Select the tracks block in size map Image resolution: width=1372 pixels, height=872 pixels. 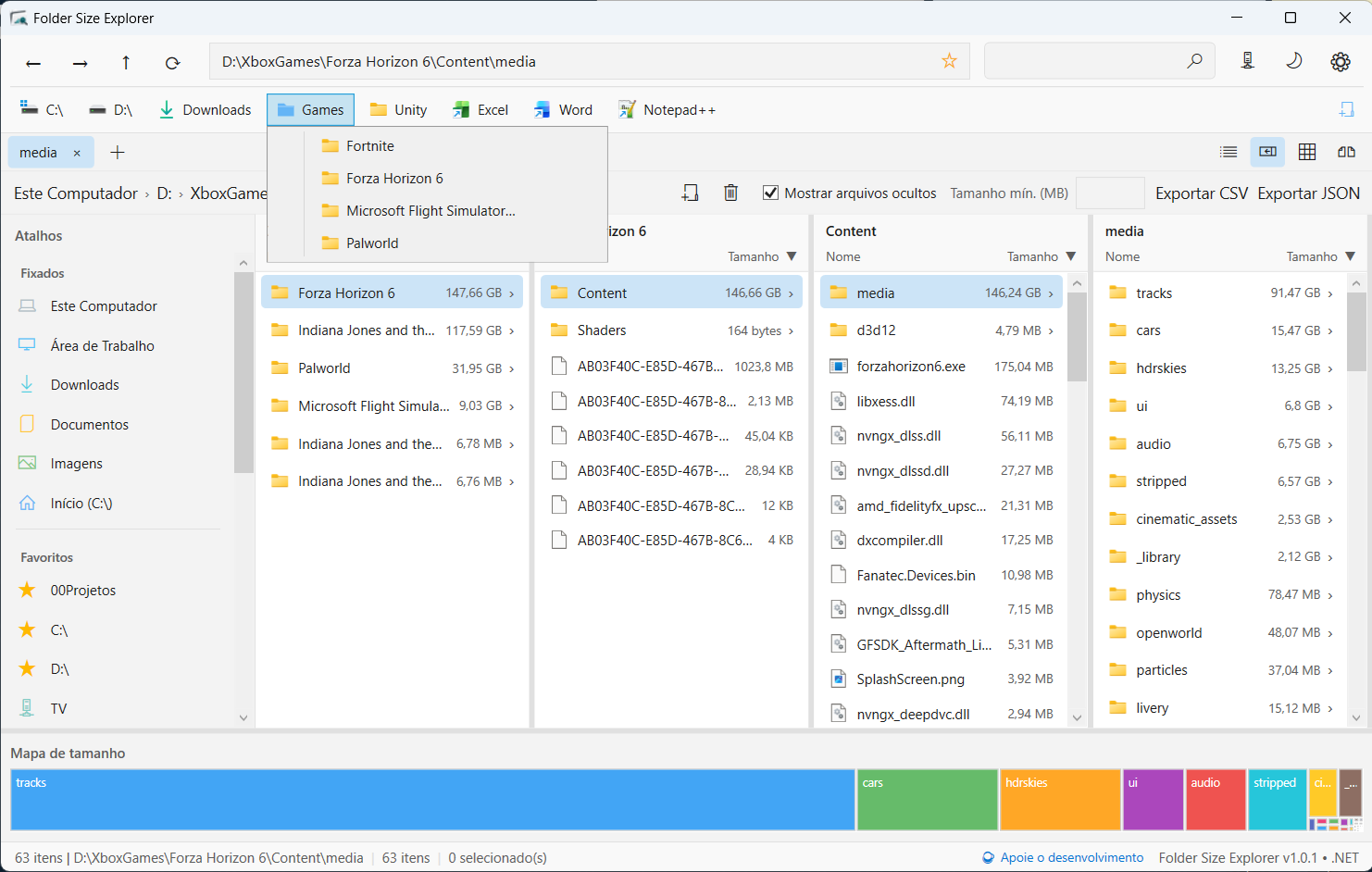(432, 800)
